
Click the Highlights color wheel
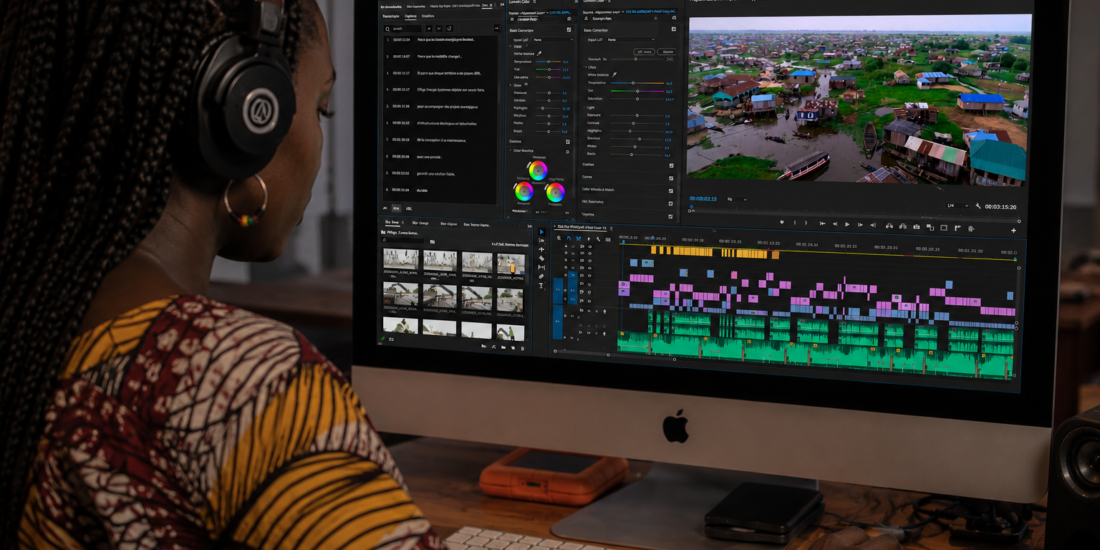tap(556, 192)
